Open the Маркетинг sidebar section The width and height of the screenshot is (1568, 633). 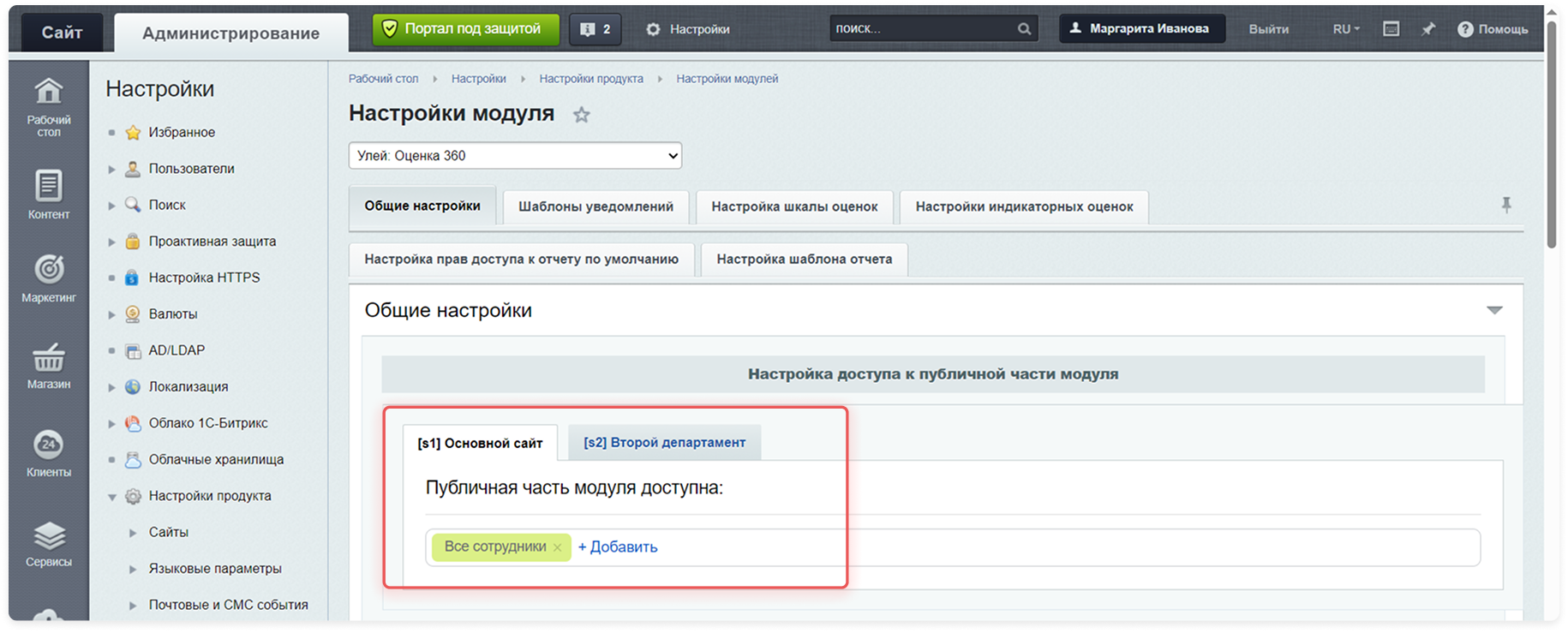point(48,271)
